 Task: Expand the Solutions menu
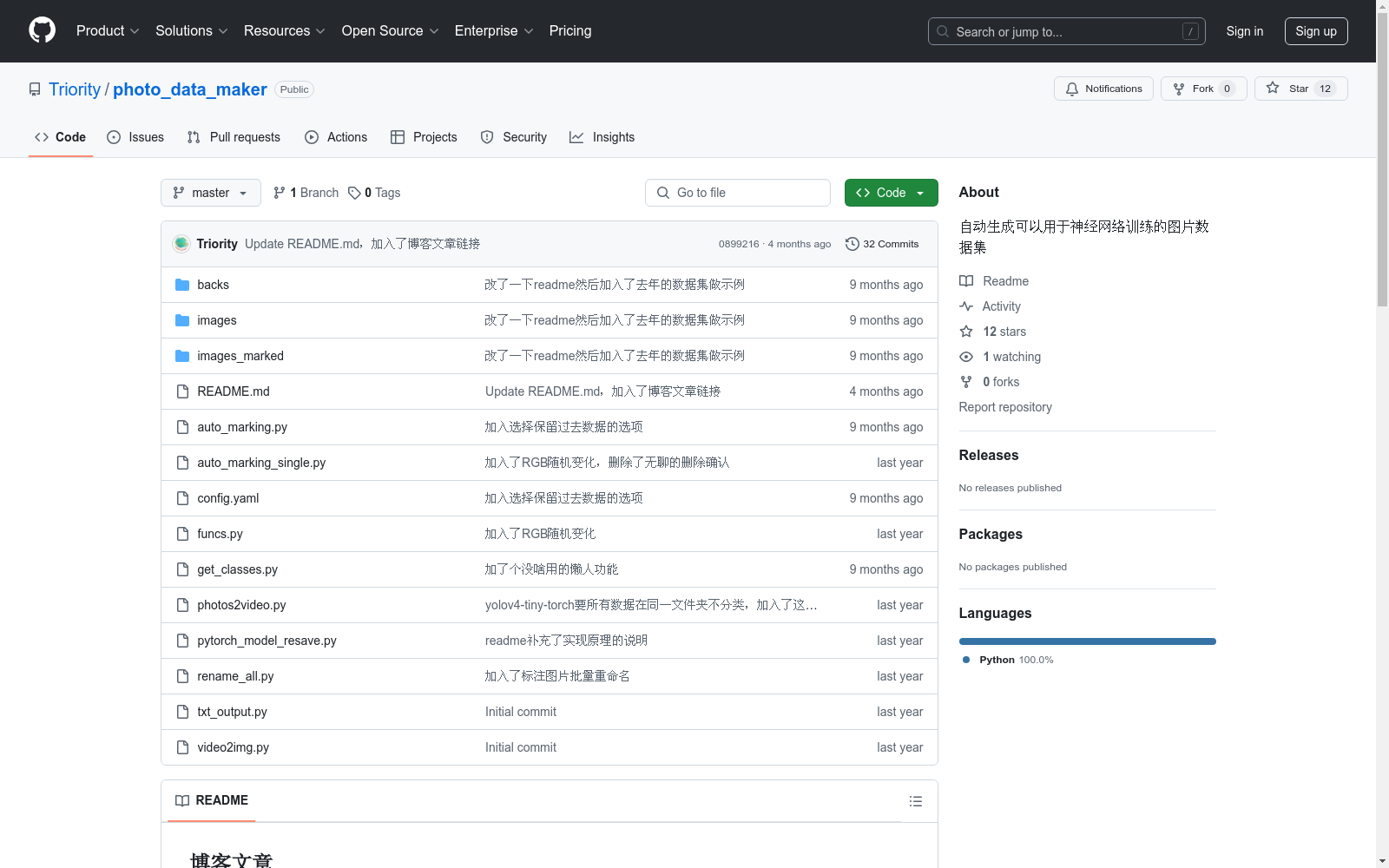click(x=192, y=31)
